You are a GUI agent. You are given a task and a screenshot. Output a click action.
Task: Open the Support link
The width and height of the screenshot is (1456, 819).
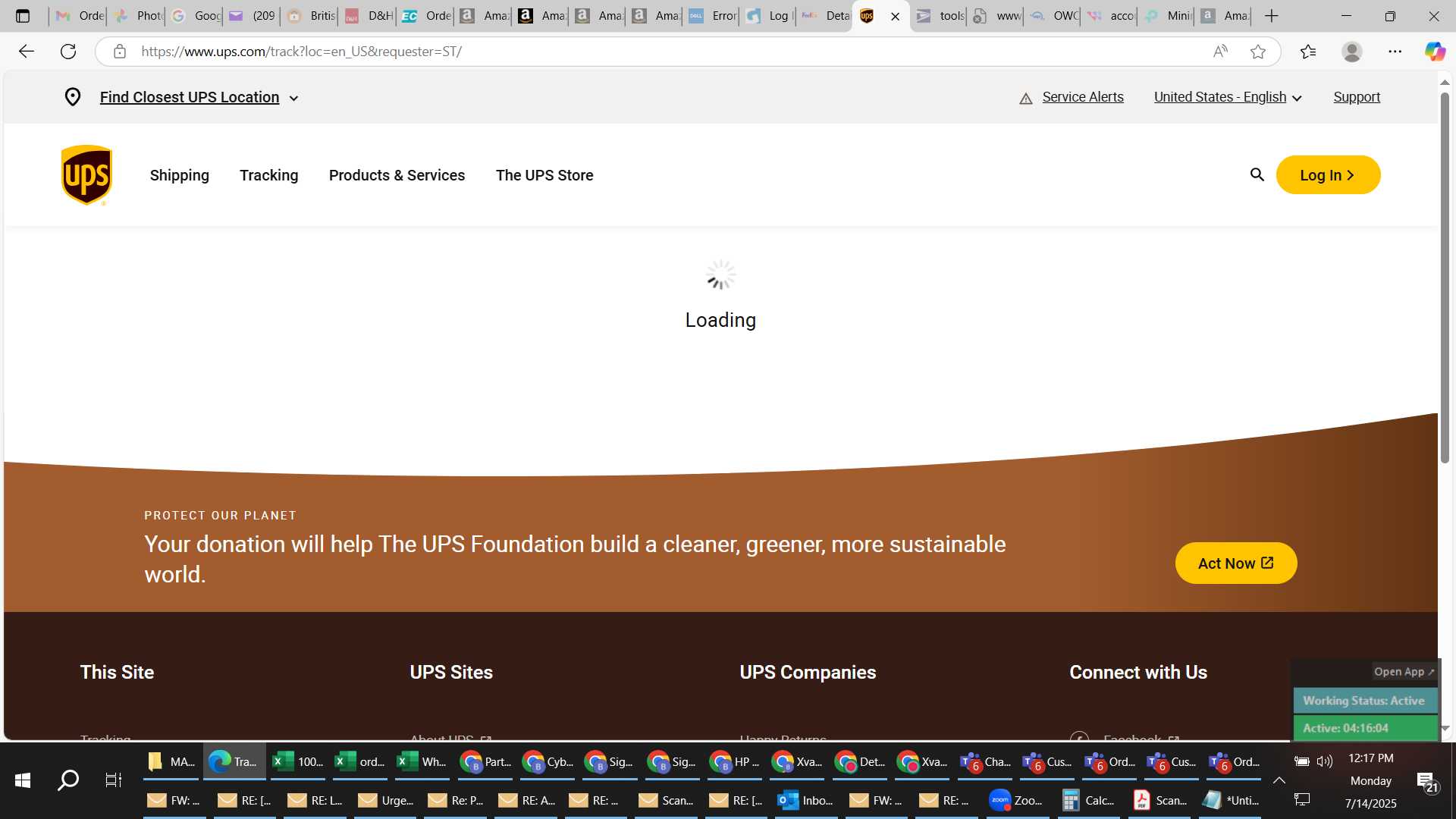pos(1357,97)
